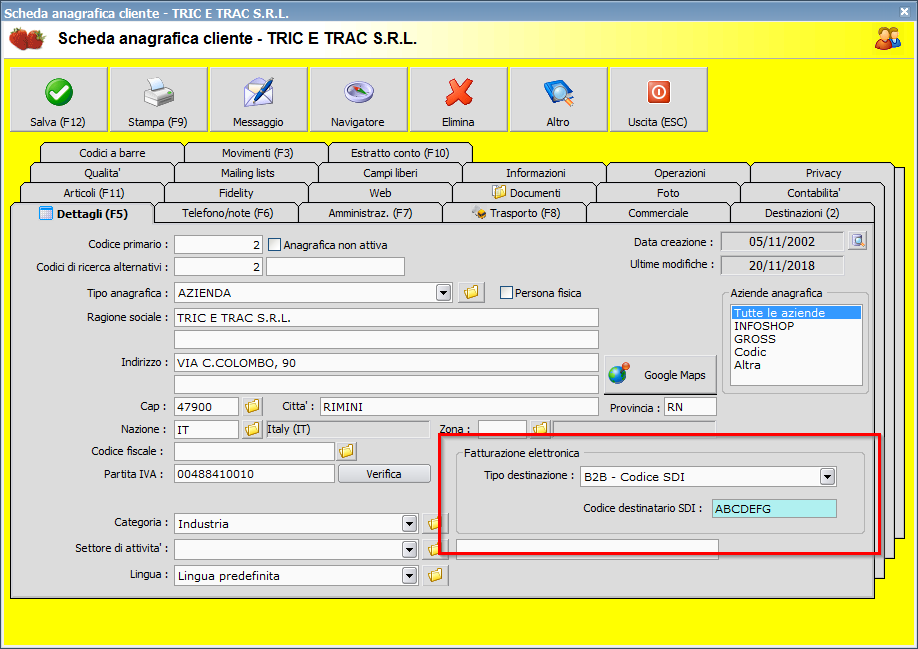Select Tutte le aziende in the list

click(x=796, y=313)
